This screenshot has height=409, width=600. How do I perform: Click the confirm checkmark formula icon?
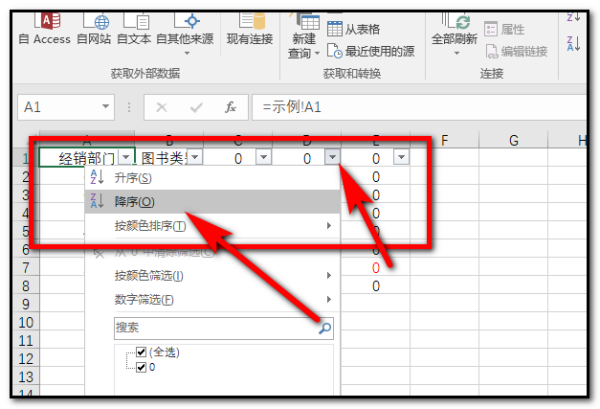[x=196, y=108]
